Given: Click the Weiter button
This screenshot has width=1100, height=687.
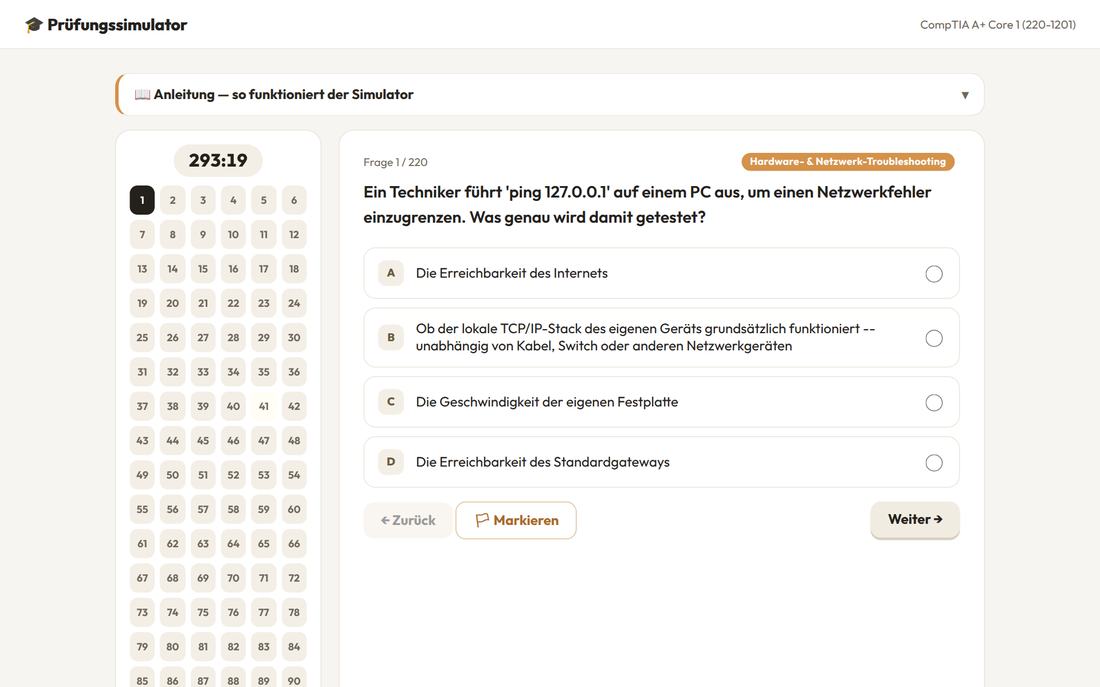Looking at the screenshot, I should 915,520.
